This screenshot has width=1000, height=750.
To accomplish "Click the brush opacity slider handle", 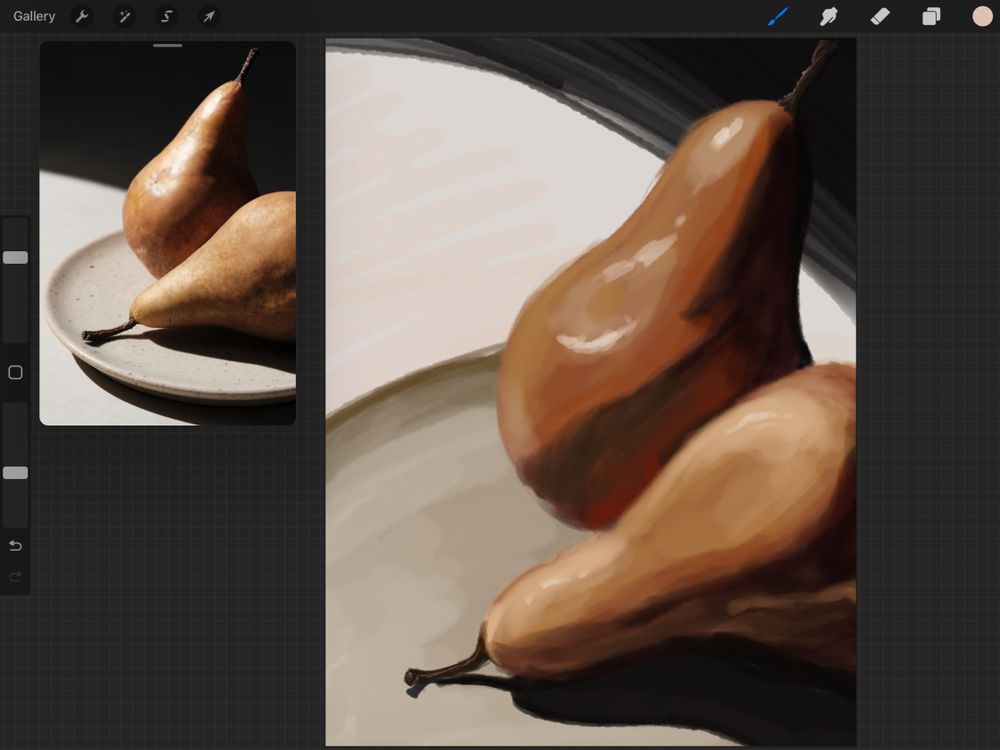I will coord(15,473).
